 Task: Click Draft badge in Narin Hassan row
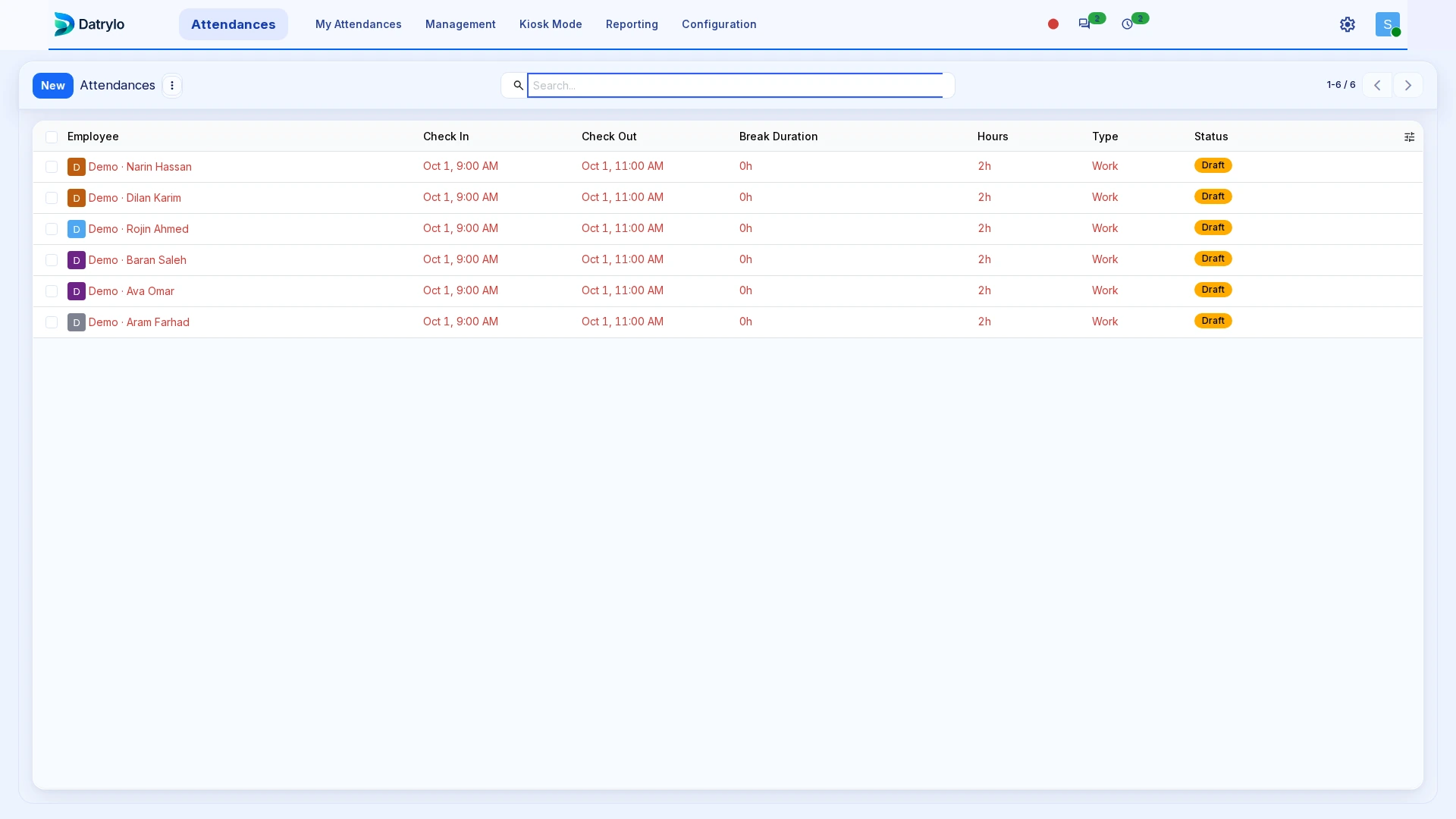[x=1213, y=165]
